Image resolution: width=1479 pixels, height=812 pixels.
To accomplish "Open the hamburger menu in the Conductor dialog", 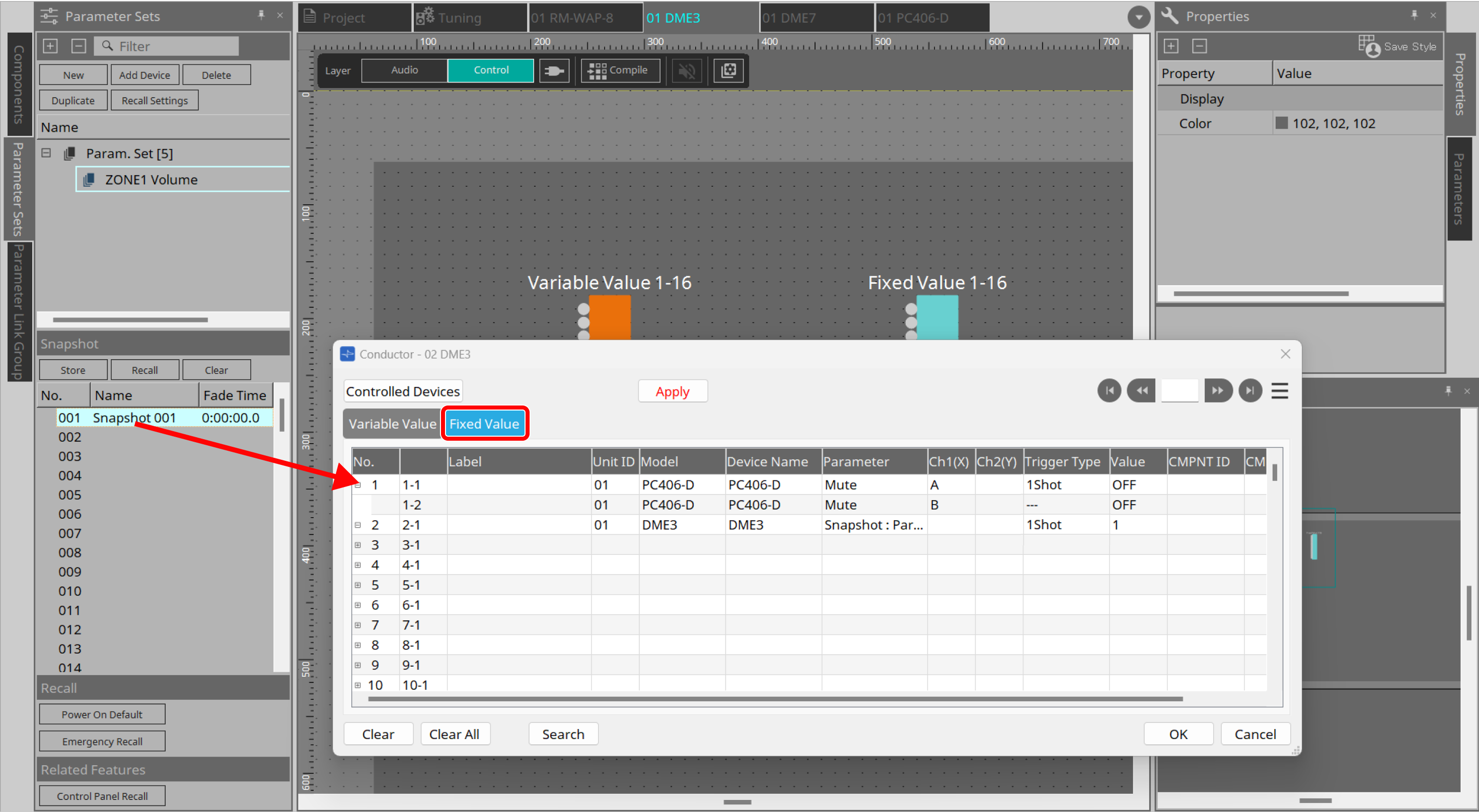I will 1279,391.
